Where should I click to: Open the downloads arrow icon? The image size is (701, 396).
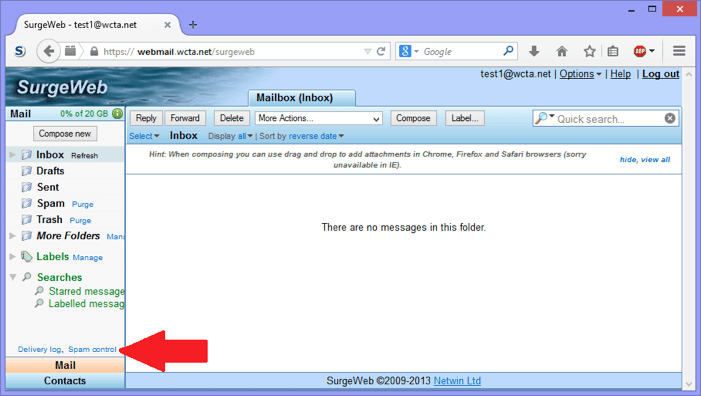coord(534,51)
